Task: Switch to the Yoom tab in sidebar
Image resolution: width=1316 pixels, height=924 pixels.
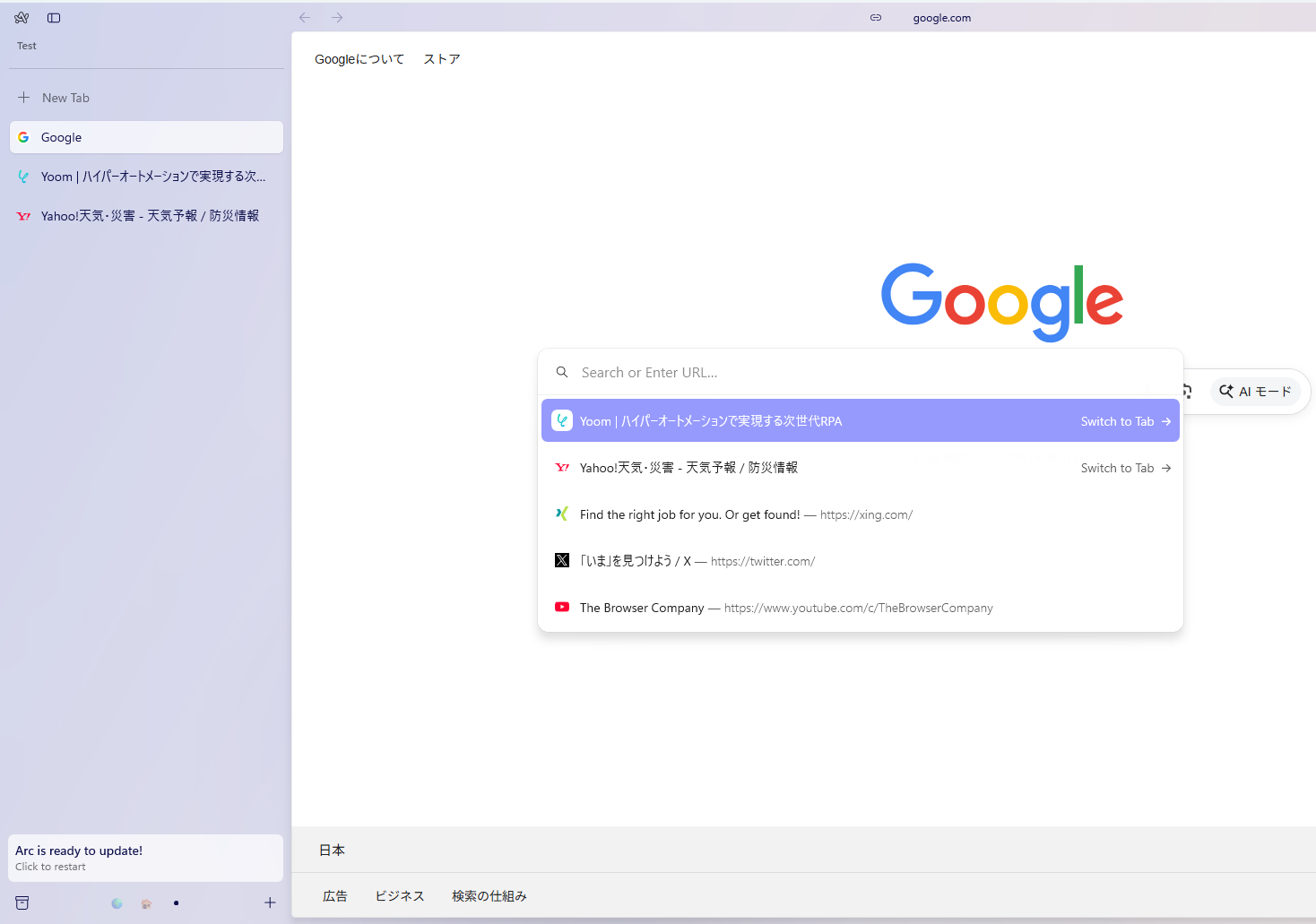Action: [x=146, y=177]
